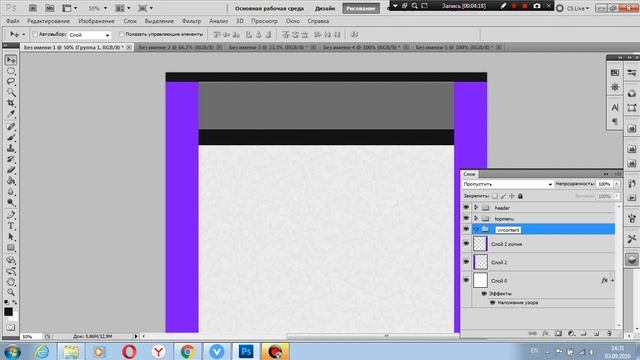Select the Lasso tool
The width and height of the screenshot is (640, 360).
(11, 82)
